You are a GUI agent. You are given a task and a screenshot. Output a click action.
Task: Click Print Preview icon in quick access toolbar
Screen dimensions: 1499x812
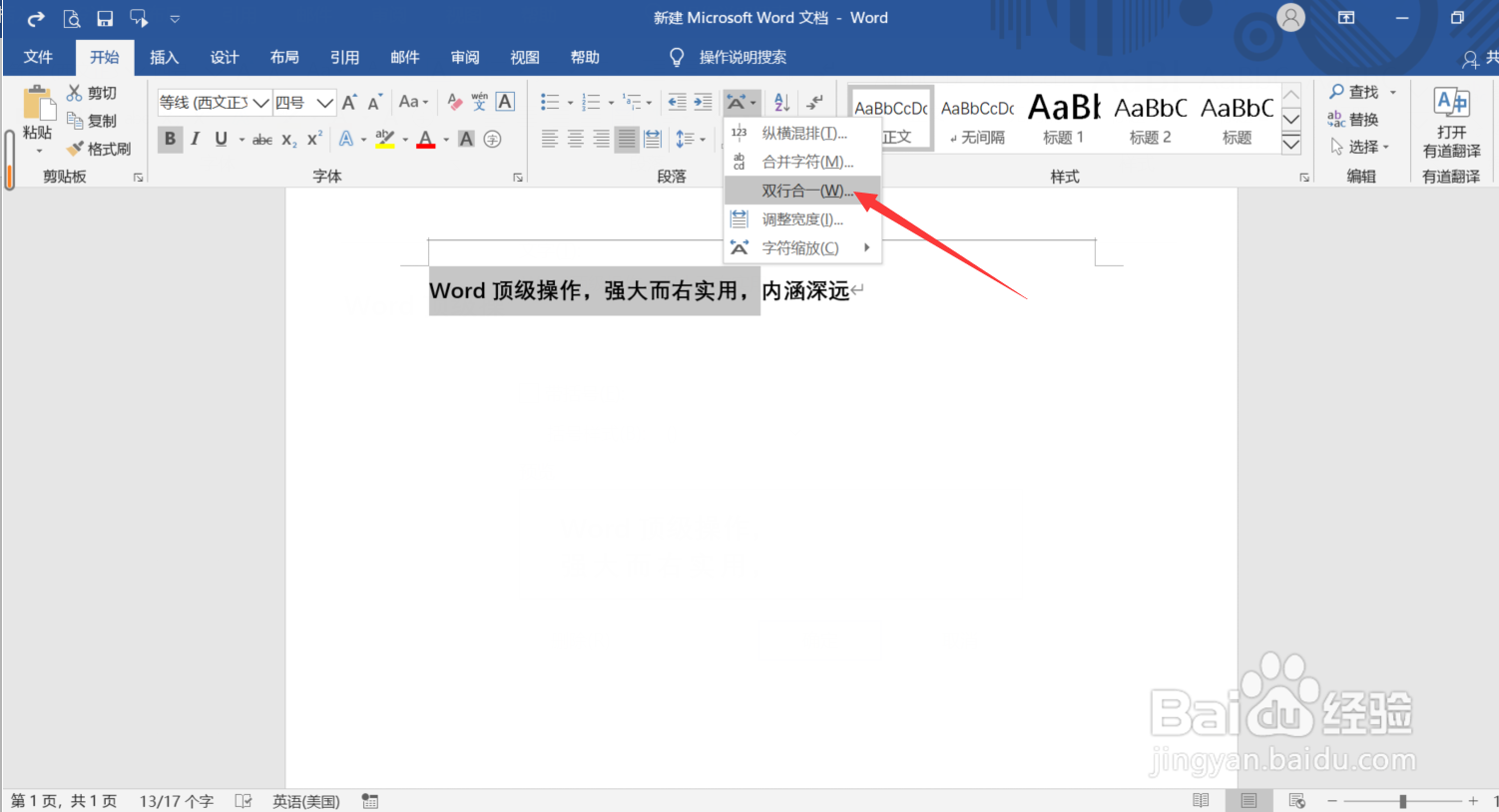point(72,19)
